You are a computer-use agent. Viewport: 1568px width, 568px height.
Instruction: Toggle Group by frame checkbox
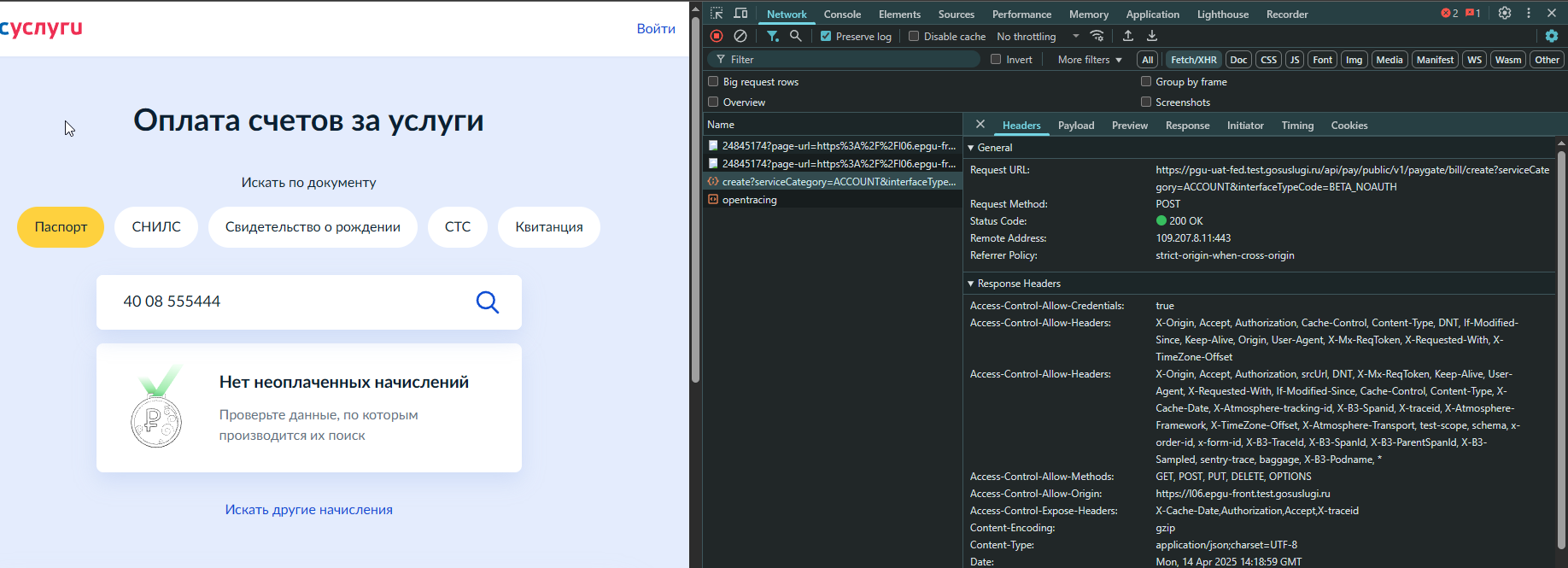click(x=1146, y=81)
